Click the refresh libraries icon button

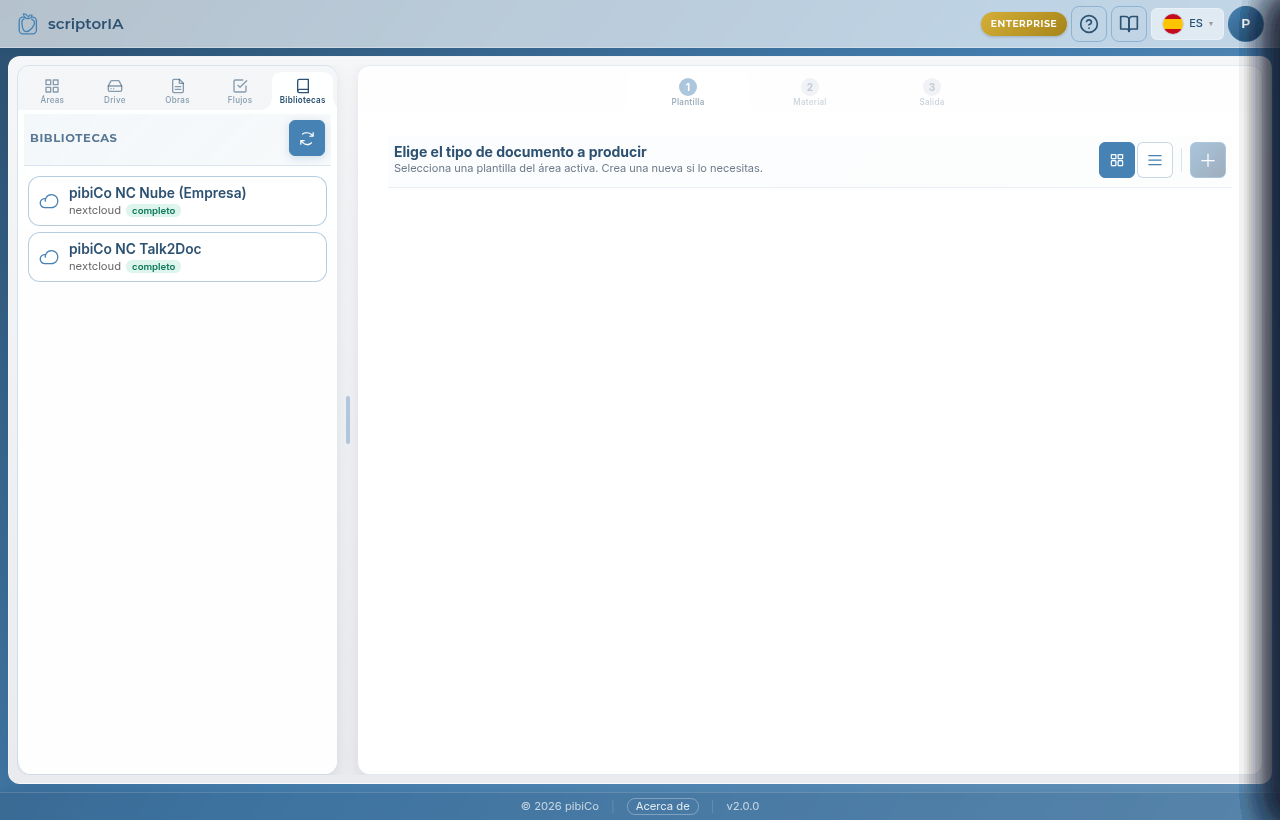(307, 138)
